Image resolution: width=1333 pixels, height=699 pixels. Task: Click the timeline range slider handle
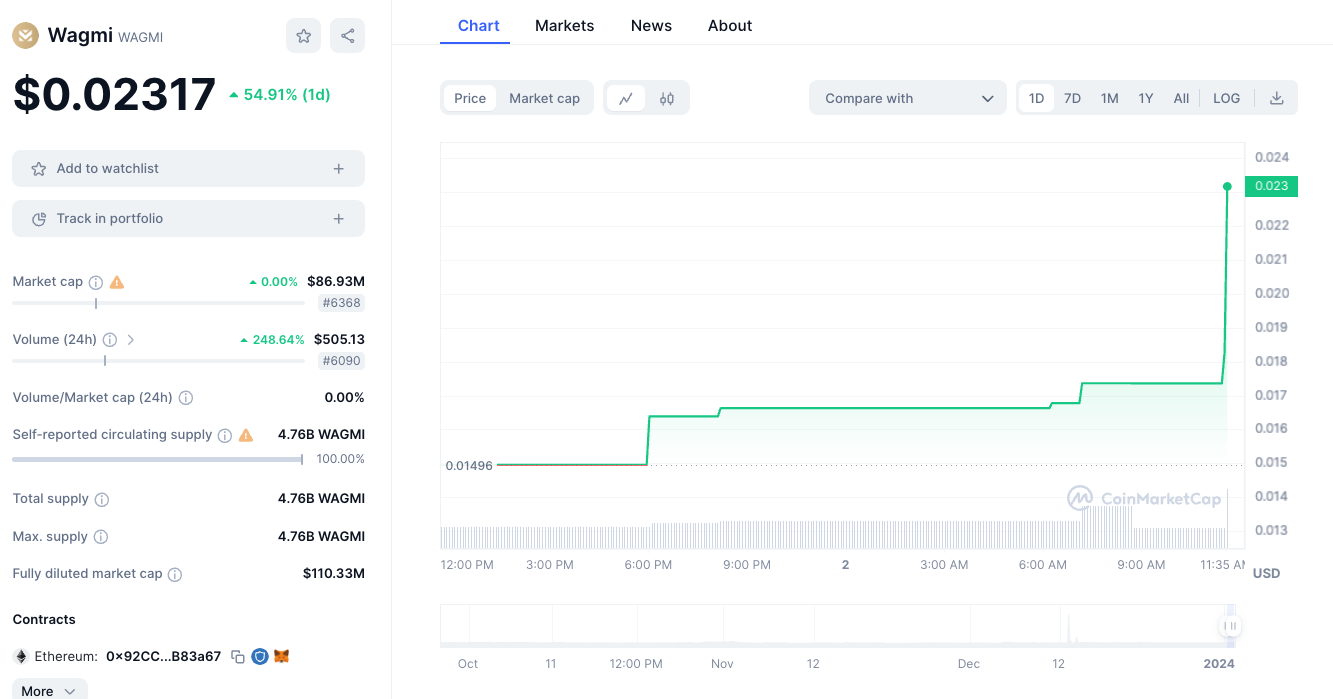[1231, 626]
